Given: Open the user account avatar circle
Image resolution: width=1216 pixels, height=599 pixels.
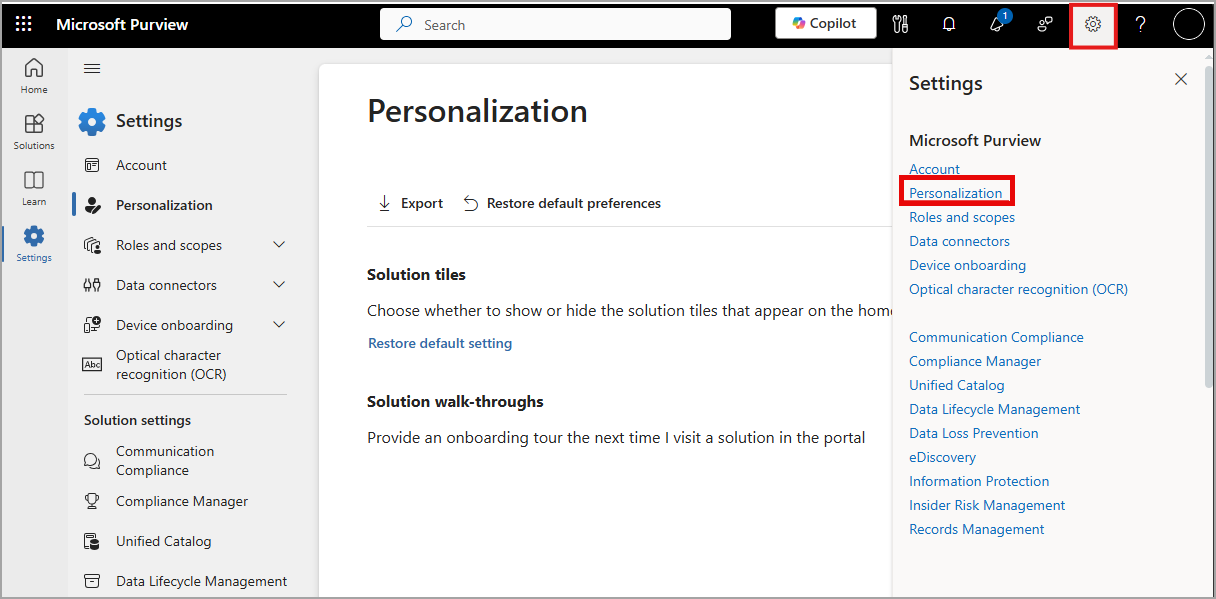Looking at the screenshot, I should [1188, 24].
